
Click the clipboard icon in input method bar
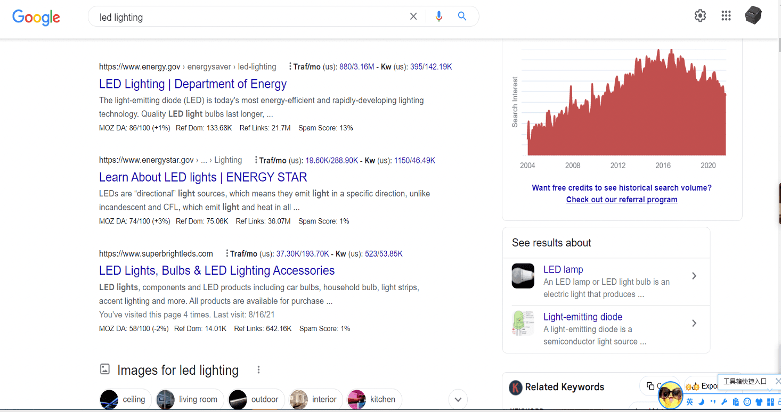736,402
